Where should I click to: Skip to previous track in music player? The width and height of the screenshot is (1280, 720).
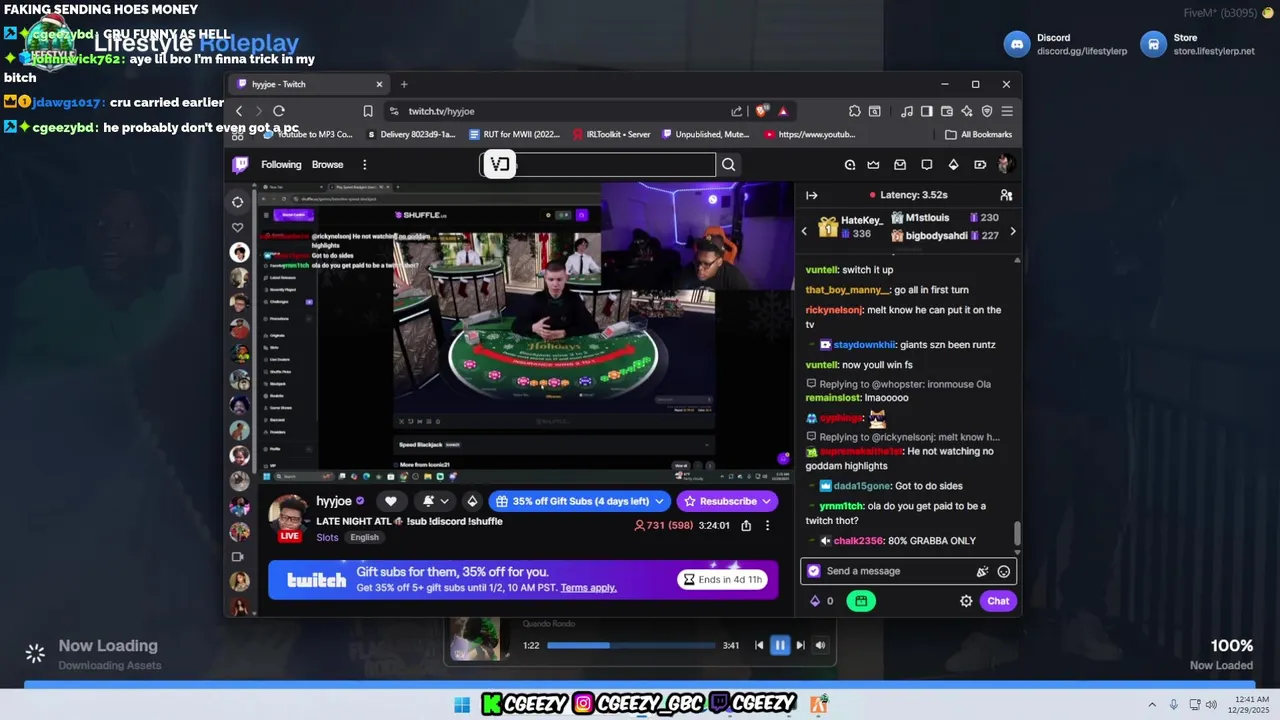click(x=759, y=645)
